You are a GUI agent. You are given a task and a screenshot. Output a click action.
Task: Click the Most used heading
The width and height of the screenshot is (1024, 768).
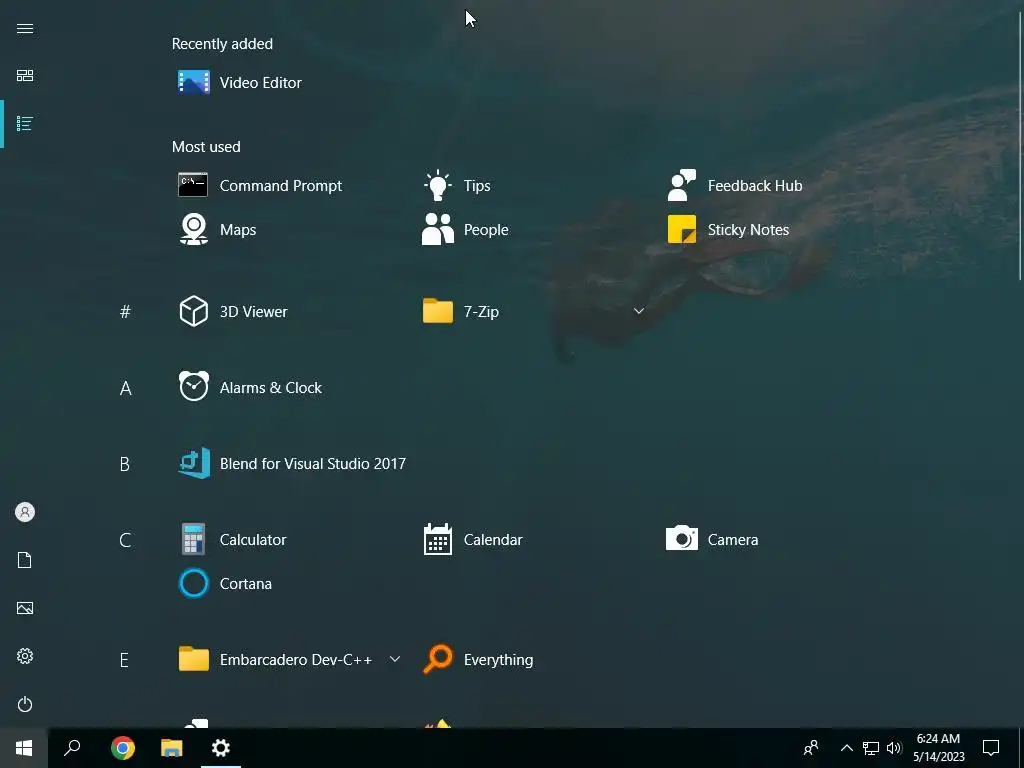[206, 147]
